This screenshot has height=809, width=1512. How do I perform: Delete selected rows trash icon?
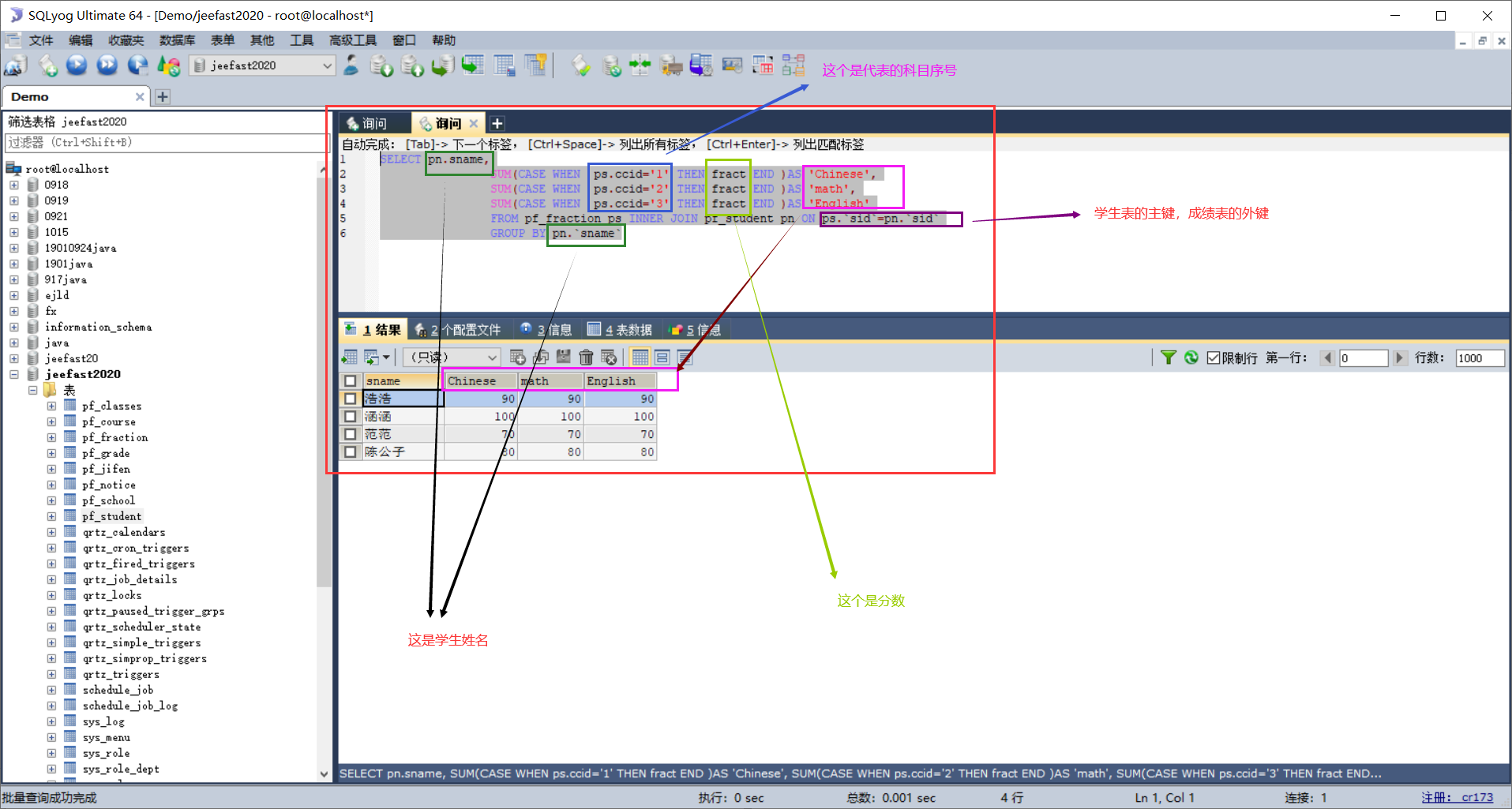pos(586,358)
